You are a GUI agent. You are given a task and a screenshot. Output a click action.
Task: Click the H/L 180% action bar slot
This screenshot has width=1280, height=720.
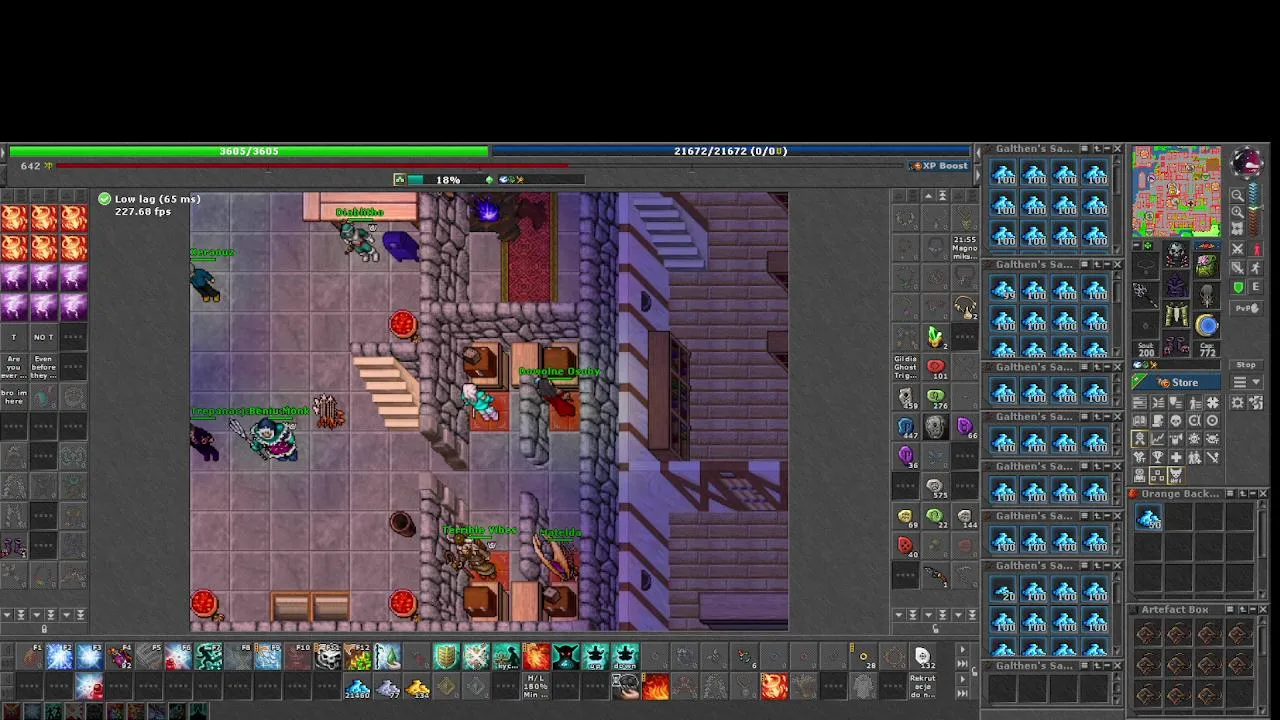(x=536, y=686)
